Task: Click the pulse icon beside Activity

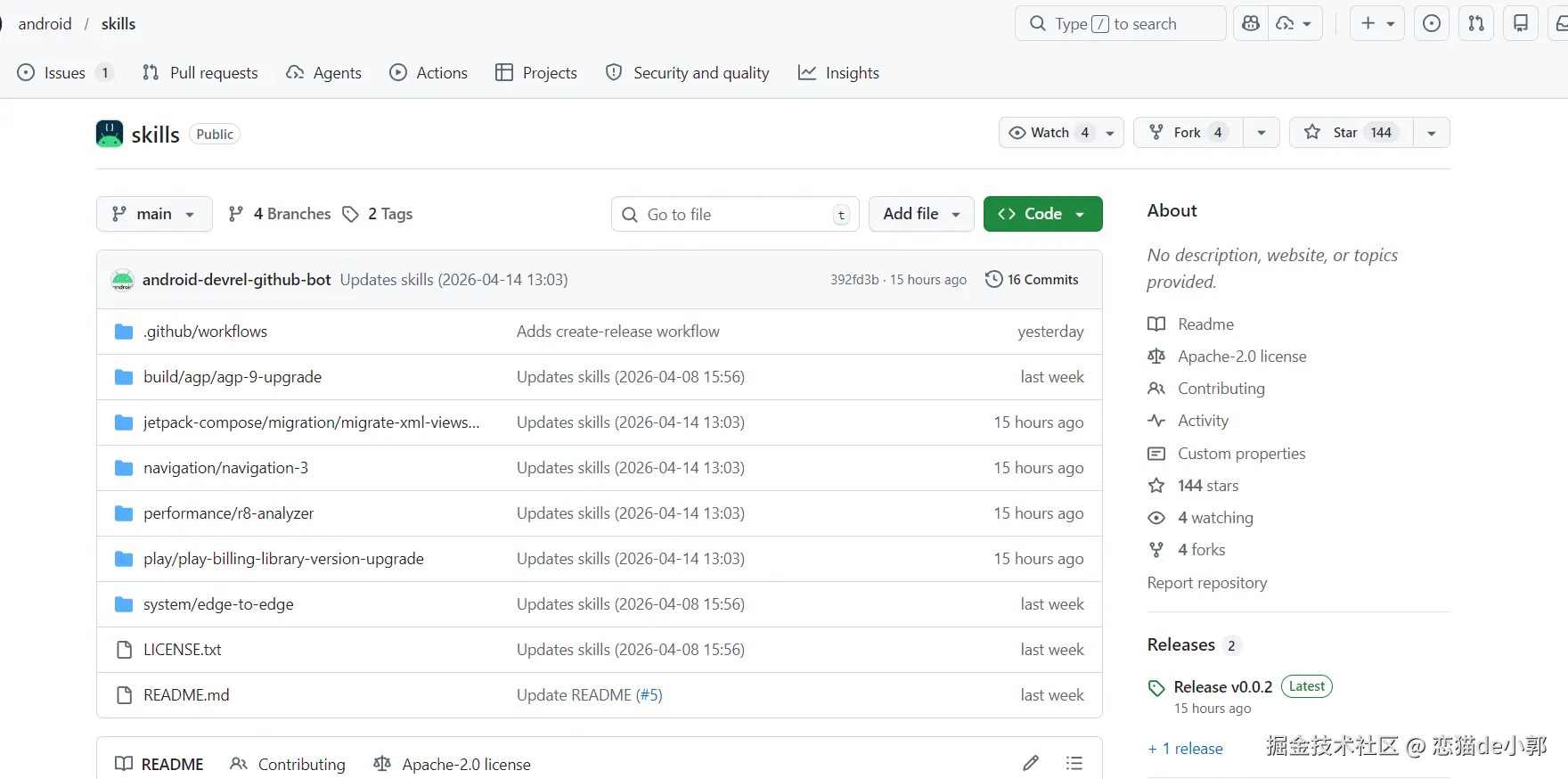Action: [1156, 421]
